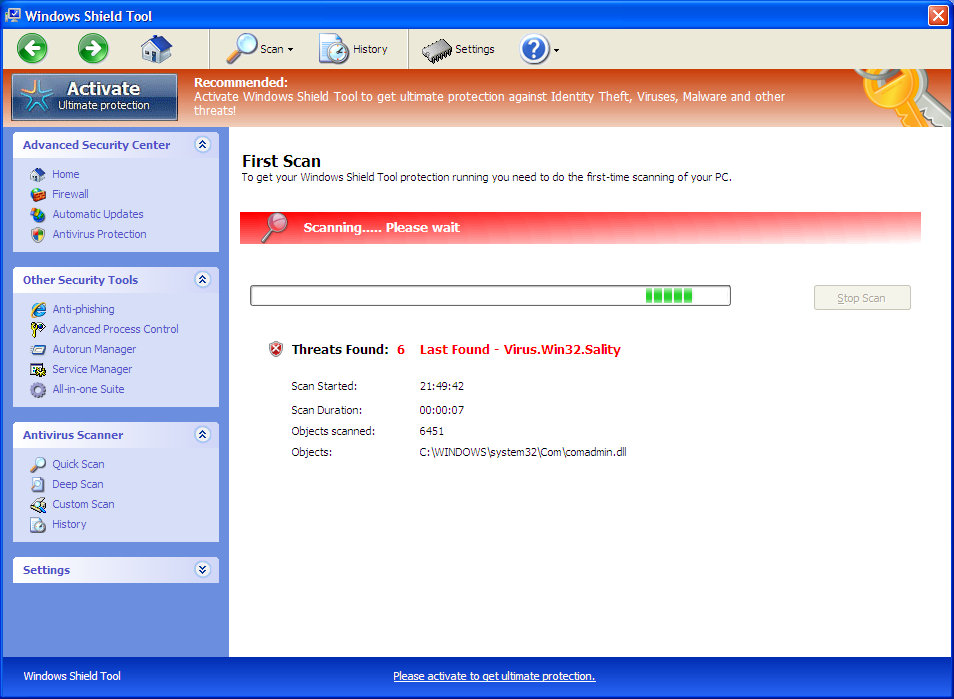This screenshot has height=699, width=954.
Task: Open the Scan dropdown arrow in toolbar
Action: click(290, 50)
